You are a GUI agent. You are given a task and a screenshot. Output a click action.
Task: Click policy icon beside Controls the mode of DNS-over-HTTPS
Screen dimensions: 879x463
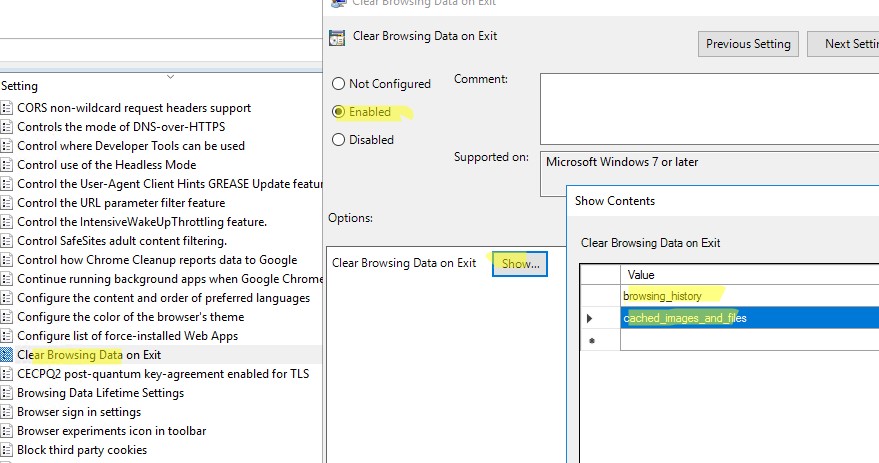pos(6,127)
